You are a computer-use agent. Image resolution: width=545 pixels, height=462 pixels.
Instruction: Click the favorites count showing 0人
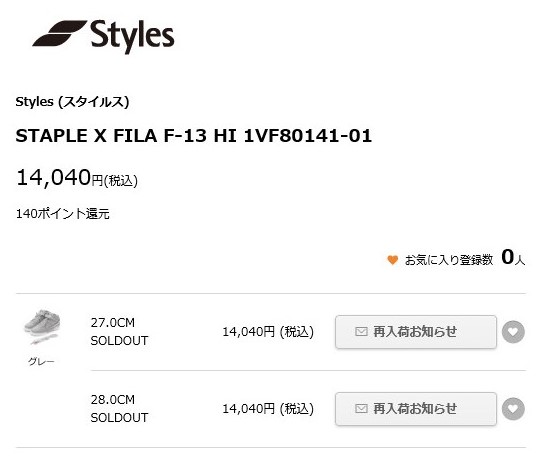(x=513, y=258)
